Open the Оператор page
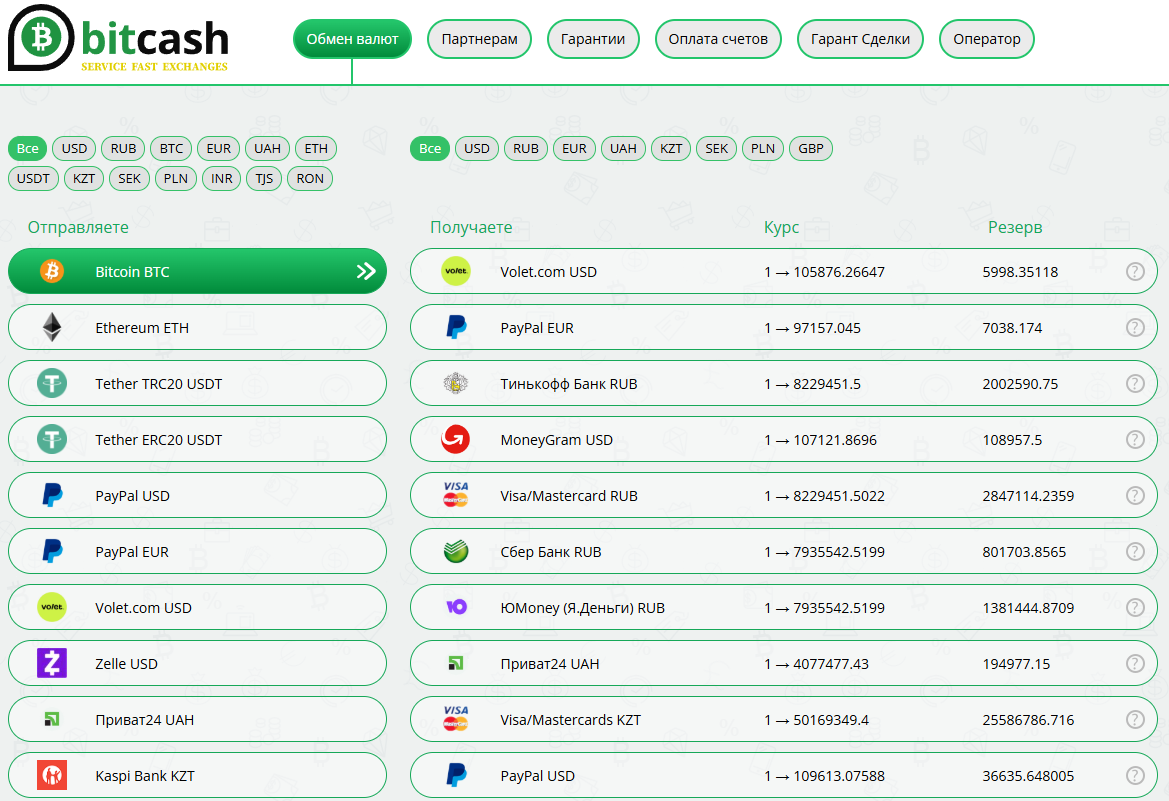The height and width of the screenshot is (801, 1169). [986, 39]
